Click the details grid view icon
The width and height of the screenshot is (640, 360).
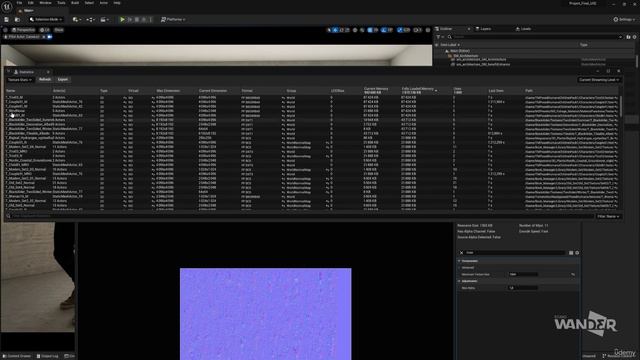click(x=571, y=253)
